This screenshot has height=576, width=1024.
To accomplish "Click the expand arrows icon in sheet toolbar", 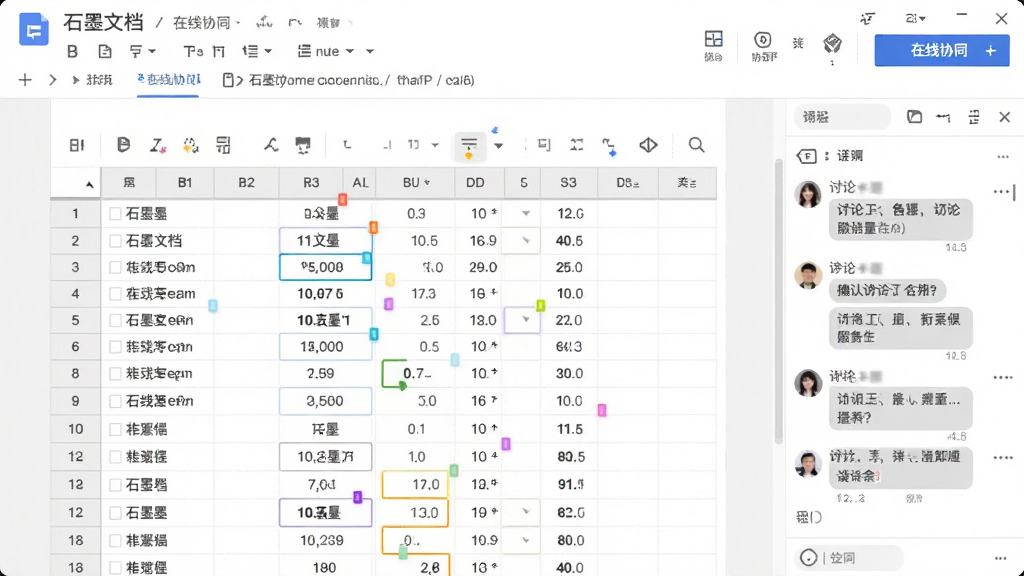I will [x=576, y=144].
